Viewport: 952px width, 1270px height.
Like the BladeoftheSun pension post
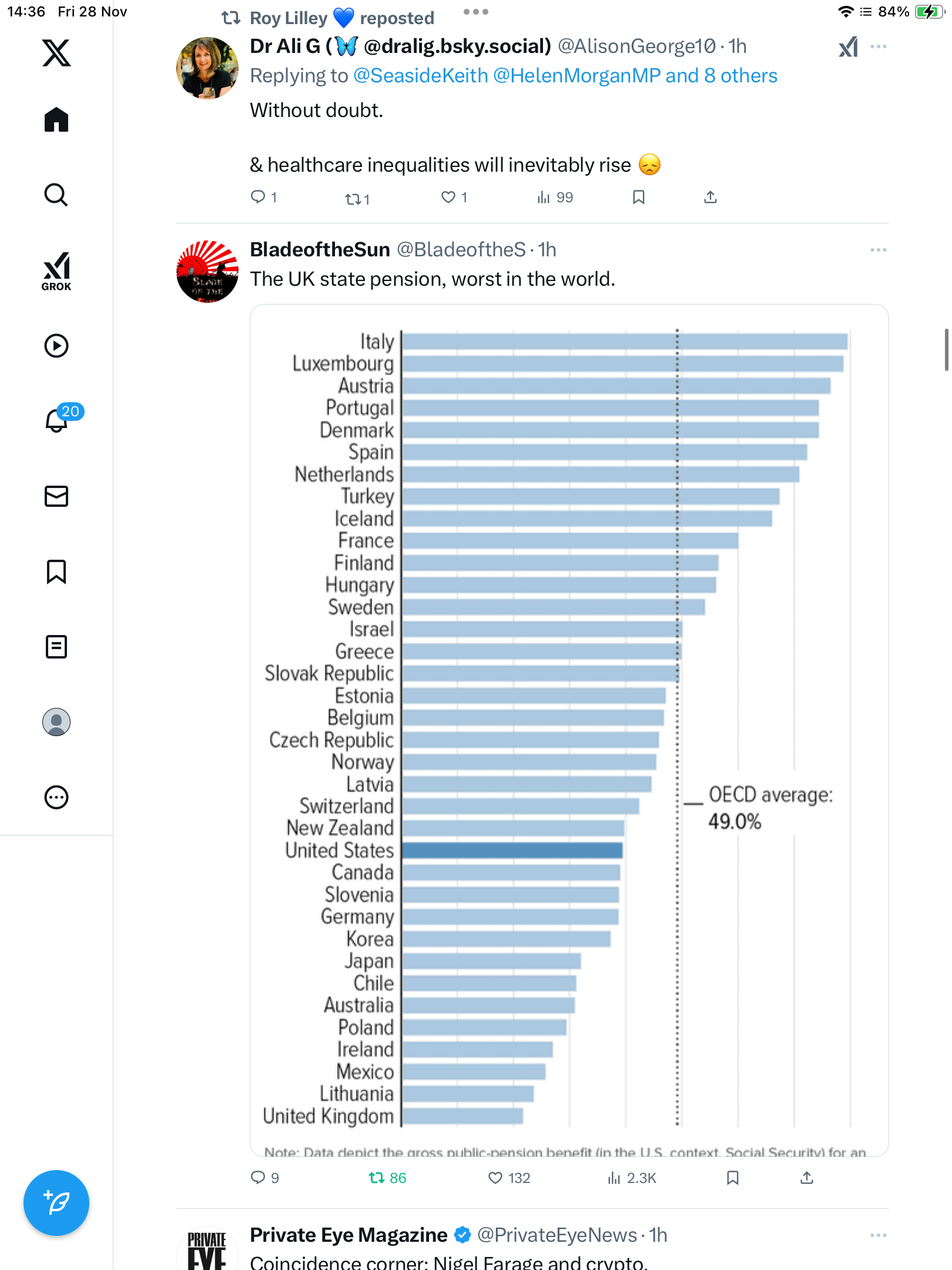[x=495, y=1178]
